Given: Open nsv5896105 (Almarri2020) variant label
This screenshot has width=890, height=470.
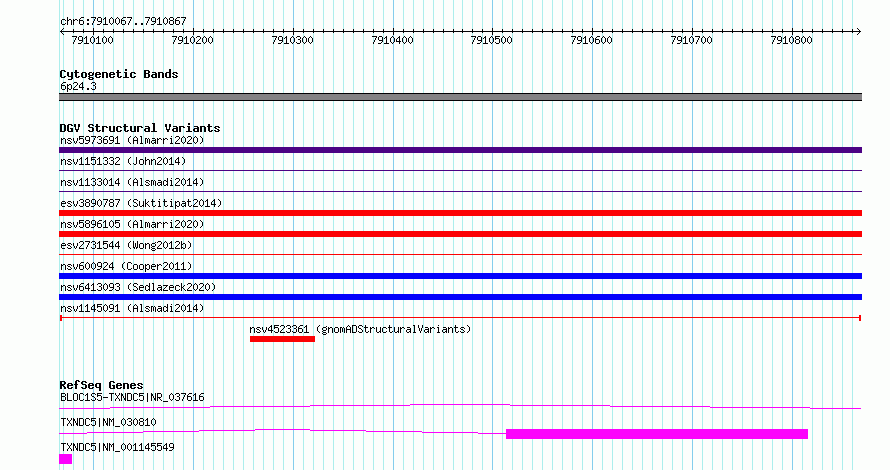Looking at the screenshot, I should (132, 224).
